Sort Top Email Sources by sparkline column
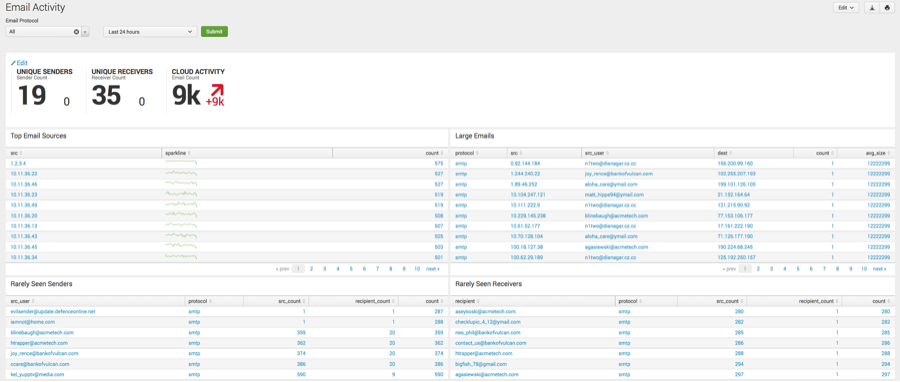 pos(177,153)
